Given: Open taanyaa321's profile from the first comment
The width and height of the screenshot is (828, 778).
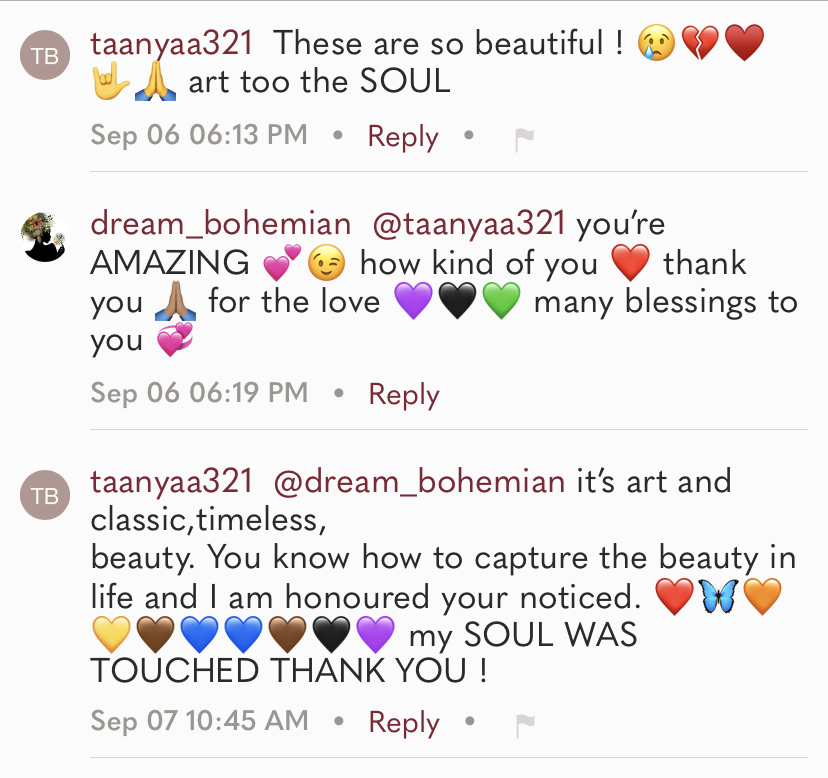Looking at the screenshot, I should pyautogui.click(x=172, y=44).
